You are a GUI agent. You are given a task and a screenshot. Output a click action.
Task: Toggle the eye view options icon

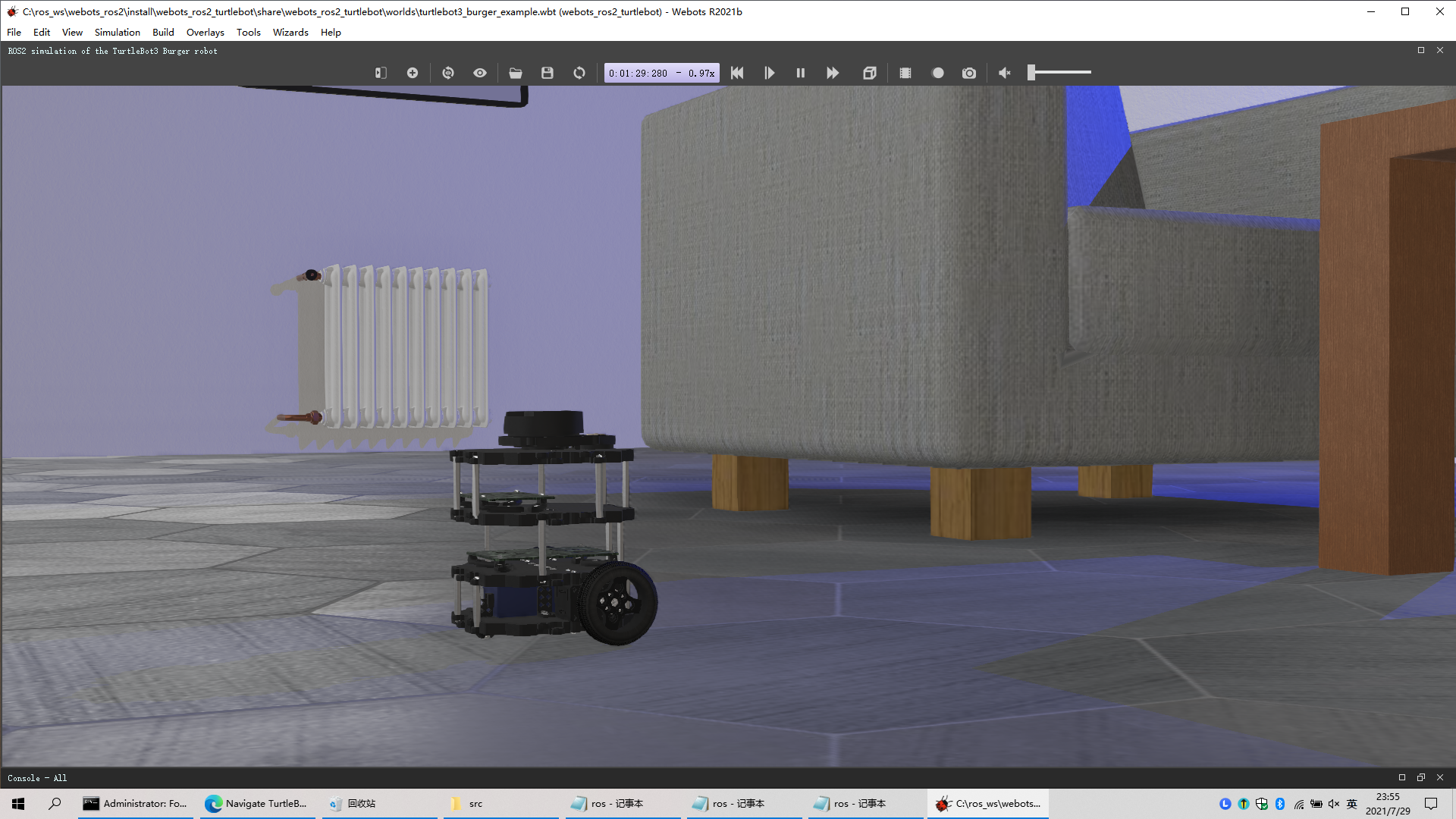480,73
